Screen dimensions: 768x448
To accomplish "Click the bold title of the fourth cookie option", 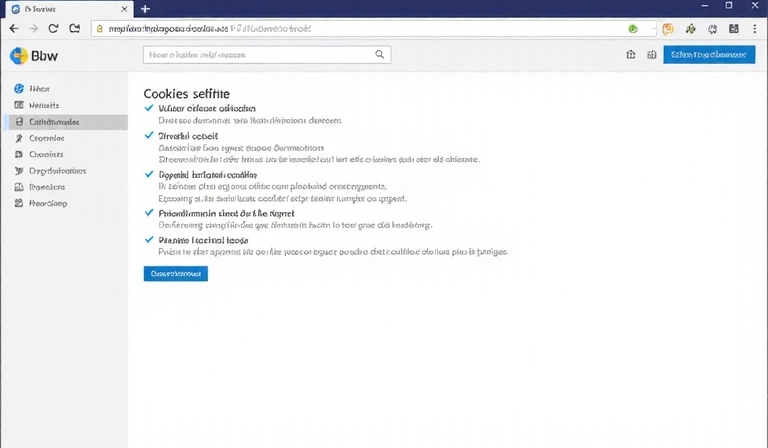I will pos(227,213).
